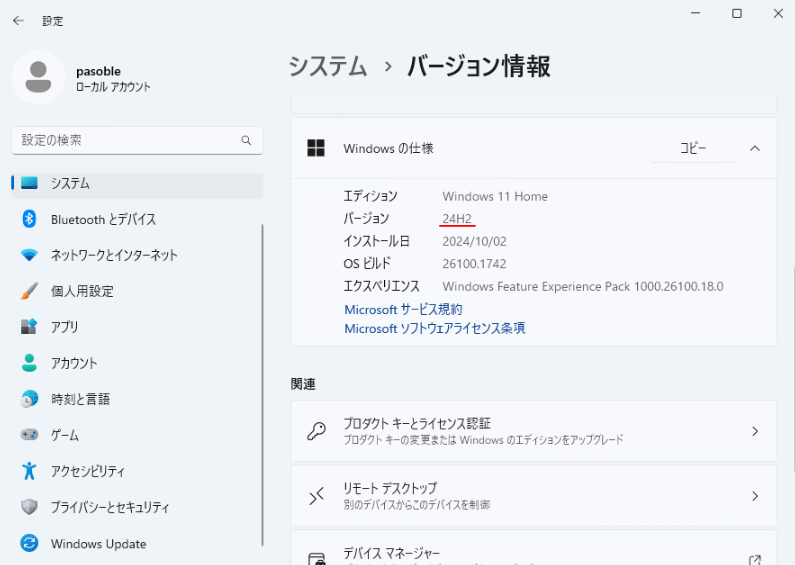Image resolution: width=795 pixels, height=565 pixels.
Task: Open ネットワークとインターネット settings
Action: point(114,255)
